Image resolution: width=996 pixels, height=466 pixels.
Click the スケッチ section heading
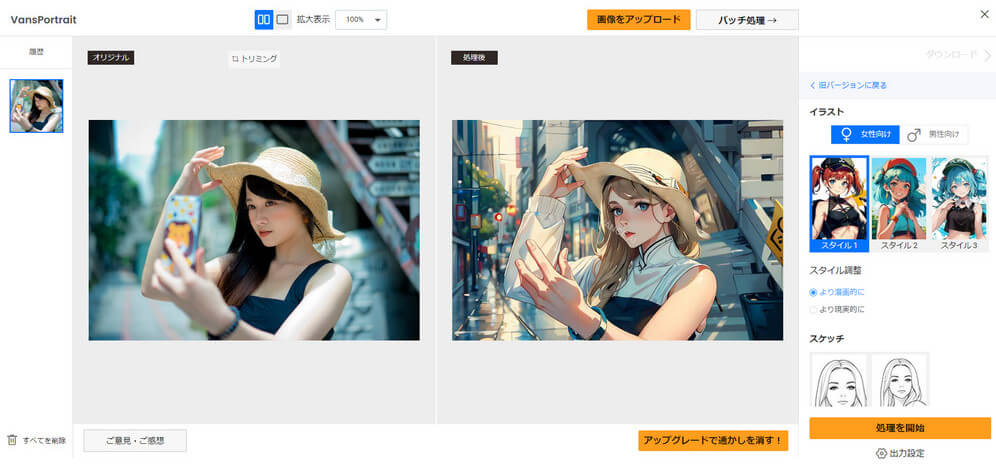click(x=827, y=338)
